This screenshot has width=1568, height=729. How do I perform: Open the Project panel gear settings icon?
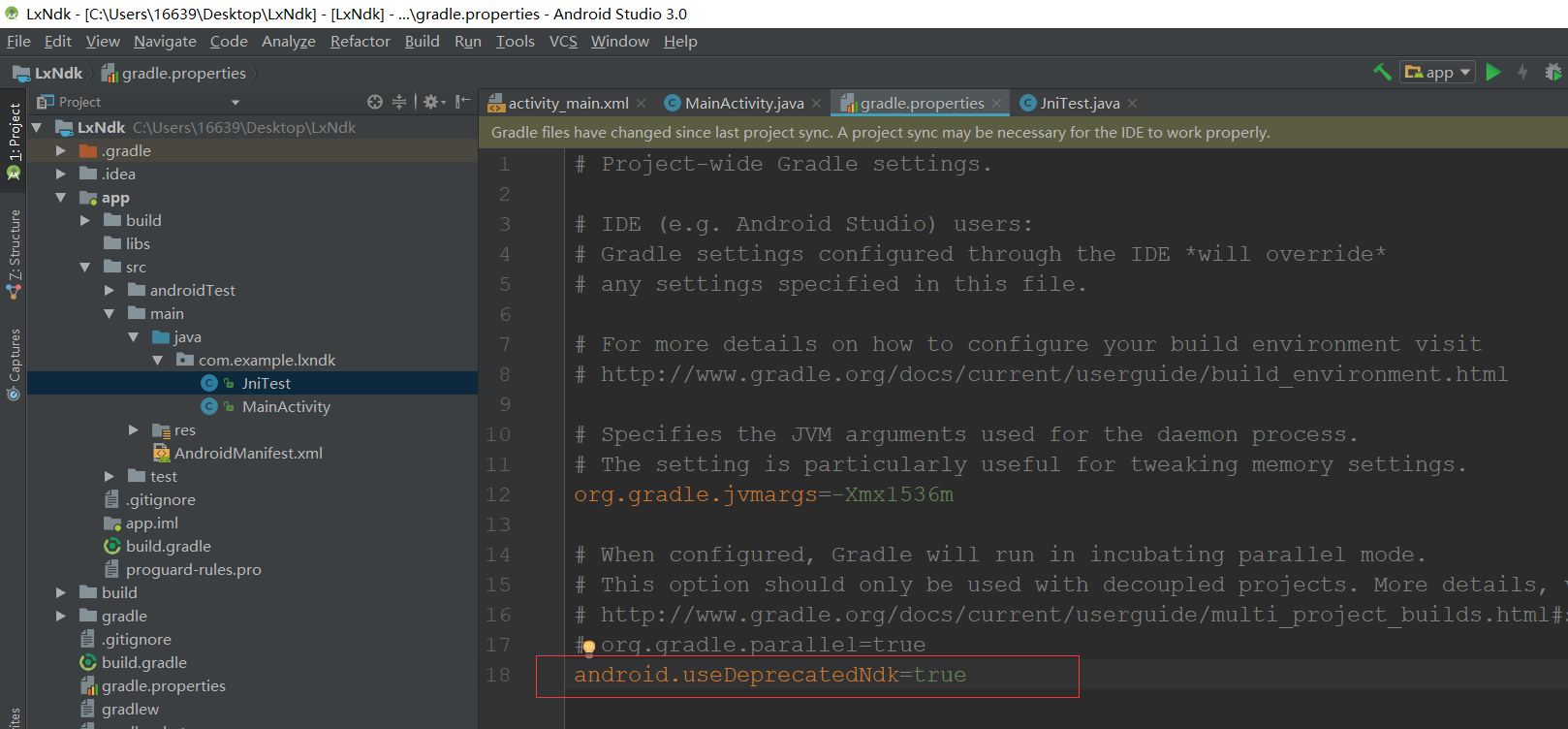click(433, 102)
